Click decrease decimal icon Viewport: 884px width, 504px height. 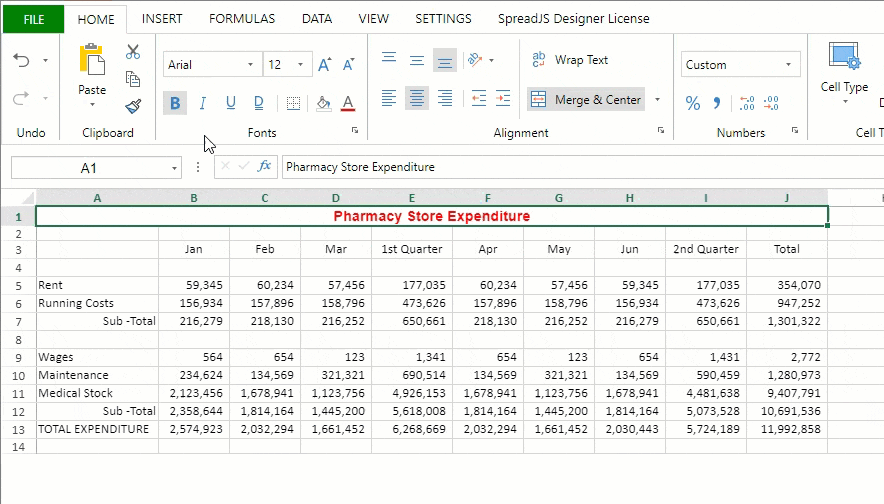pos(771,103)
